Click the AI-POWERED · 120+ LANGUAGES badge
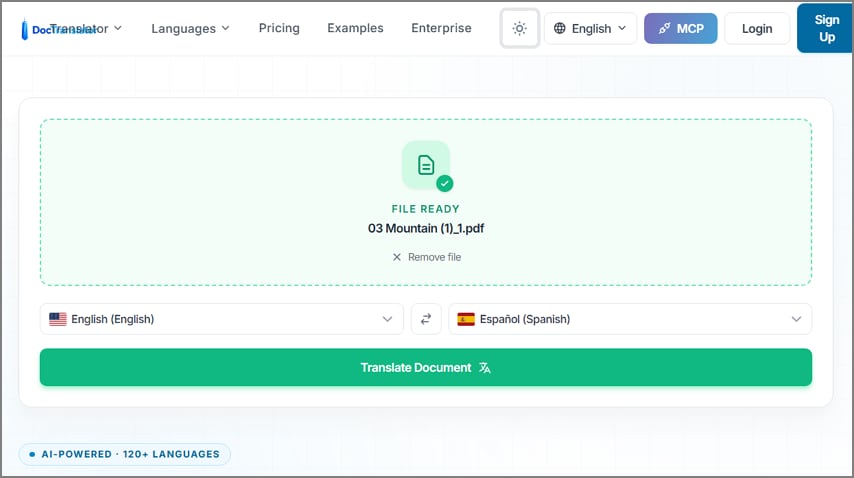The image size is (854, 478). 125,454
